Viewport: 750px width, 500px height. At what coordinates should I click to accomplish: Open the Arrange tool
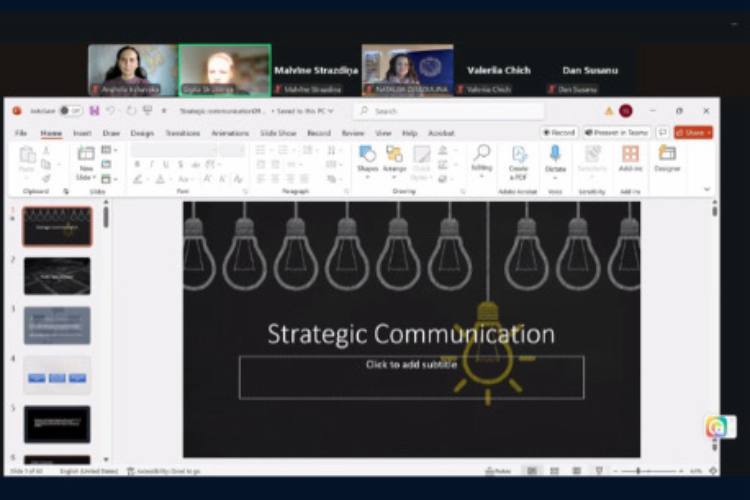pos(394,157)
